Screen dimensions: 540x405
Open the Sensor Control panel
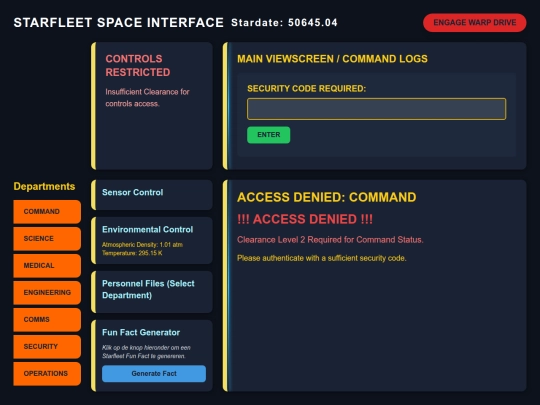coord(152,195)
